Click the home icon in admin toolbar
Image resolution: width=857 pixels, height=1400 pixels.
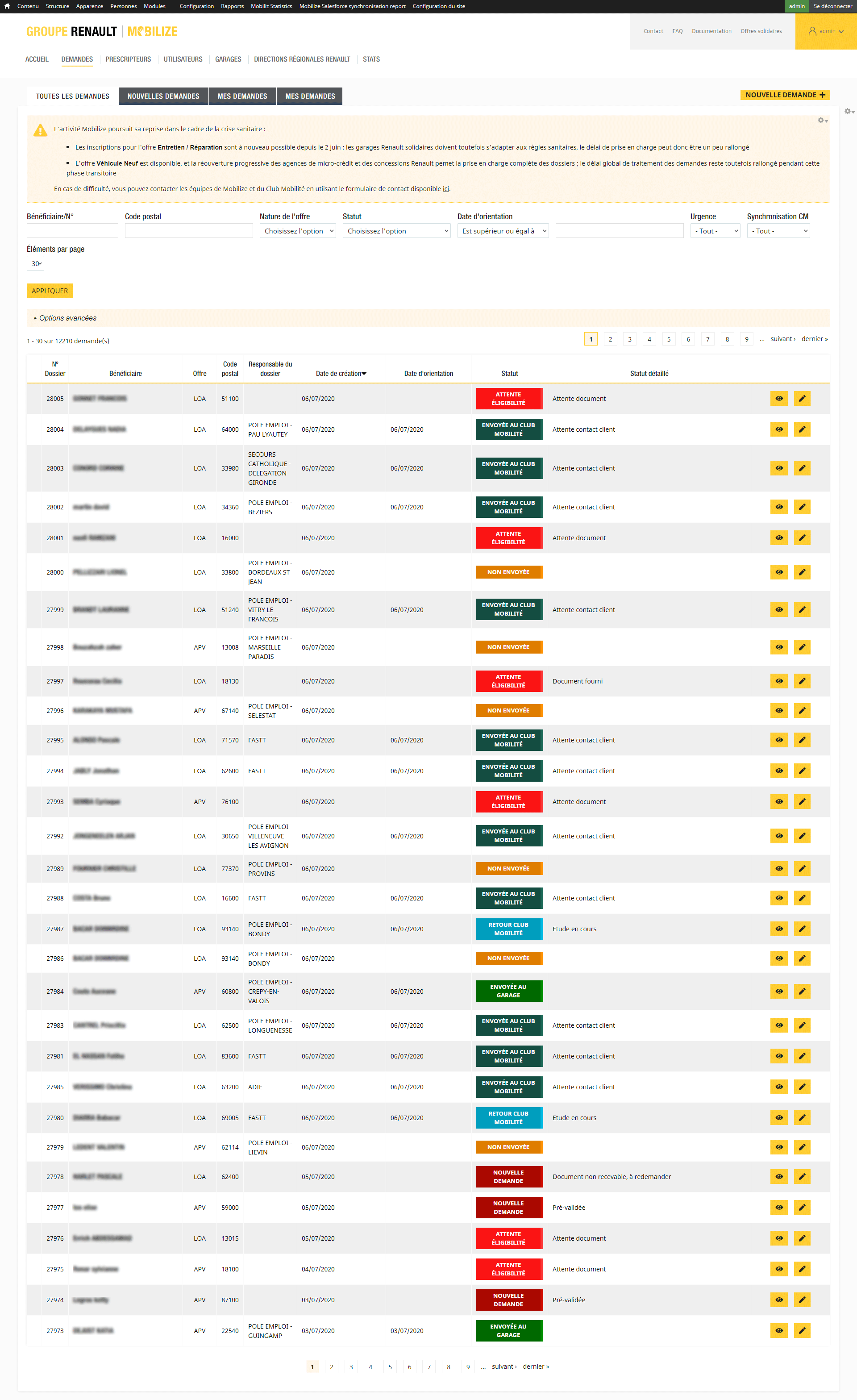(x=7, y=6)
